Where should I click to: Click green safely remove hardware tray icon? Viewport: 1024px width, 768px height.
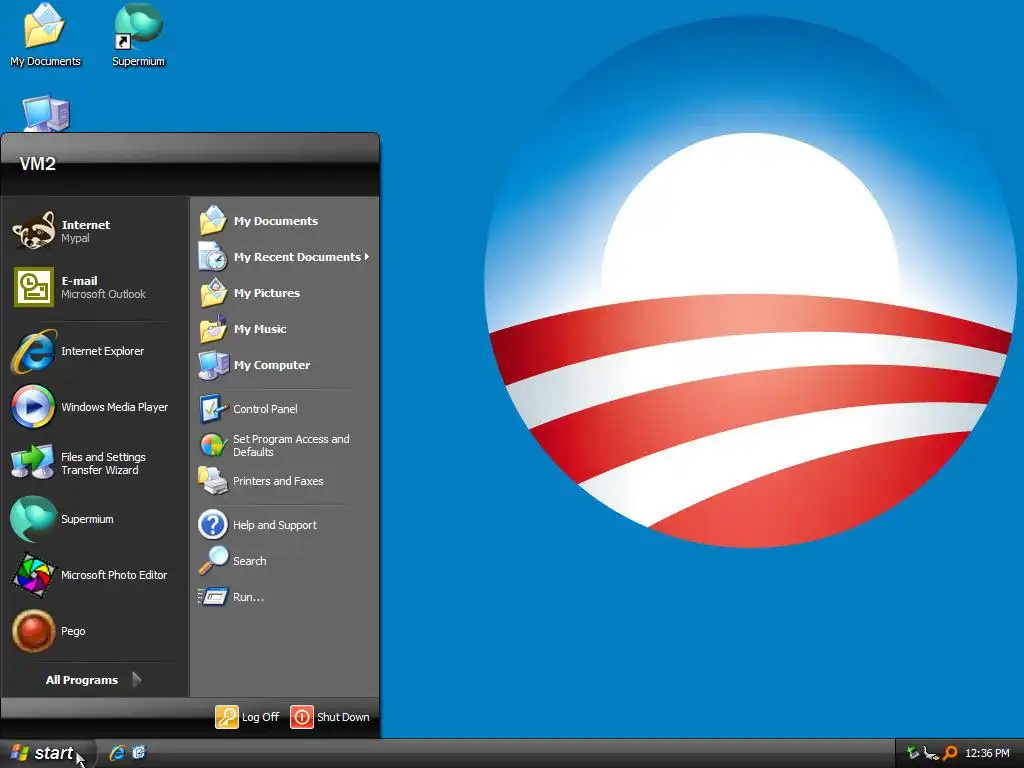[913, 754]
